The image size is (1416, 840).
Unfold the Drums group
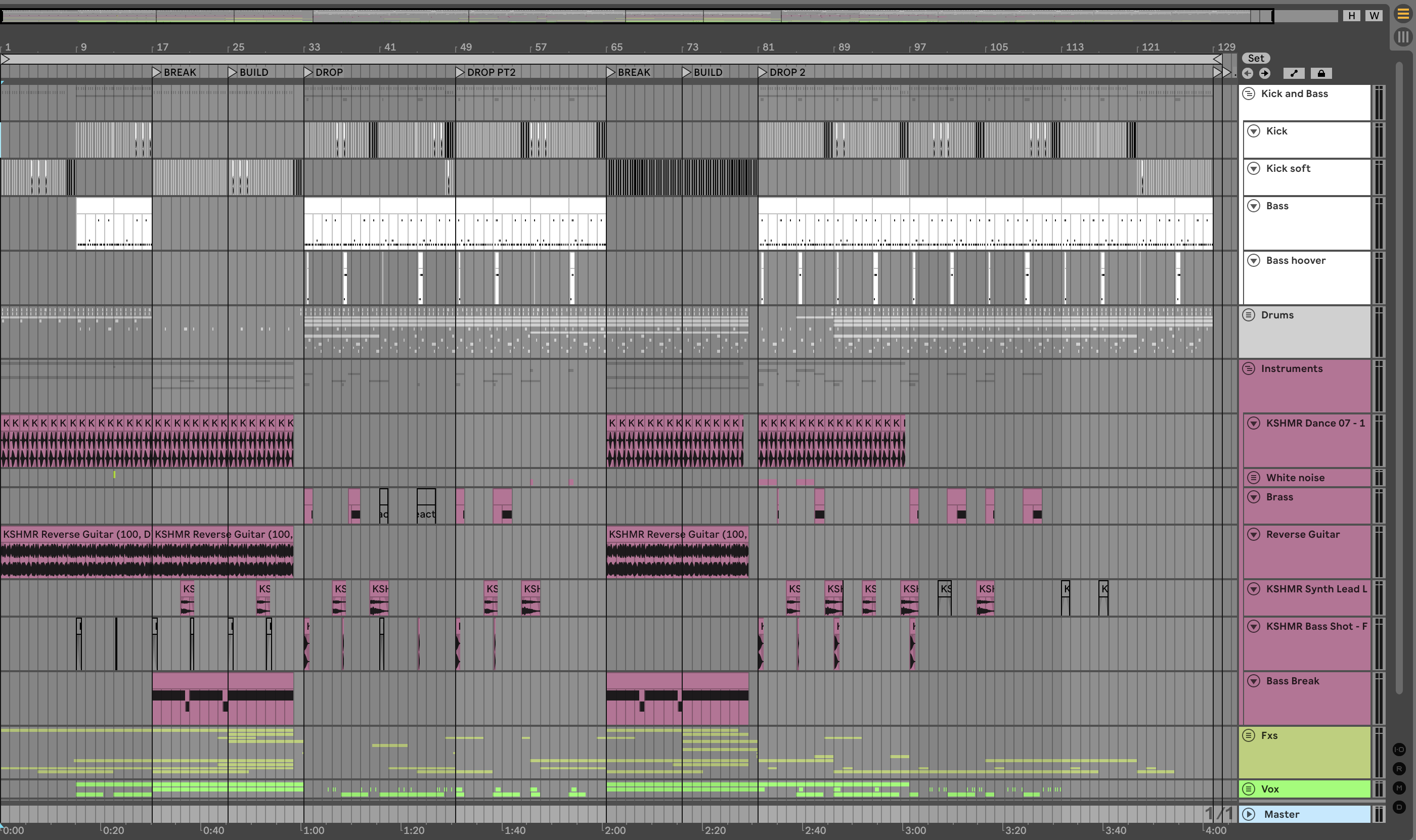click(x=1249, y=315)
